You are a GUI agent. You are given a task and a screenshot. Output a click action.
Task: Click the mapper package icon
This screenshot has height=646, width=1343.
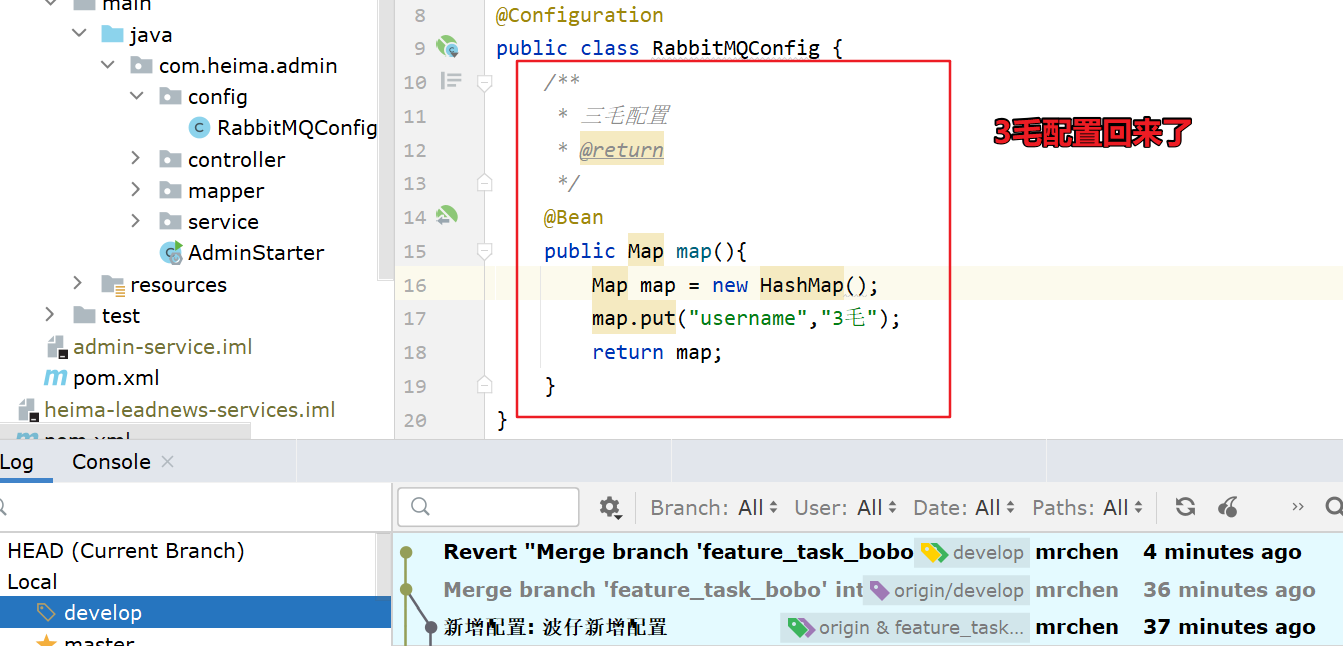coord(171,191)
